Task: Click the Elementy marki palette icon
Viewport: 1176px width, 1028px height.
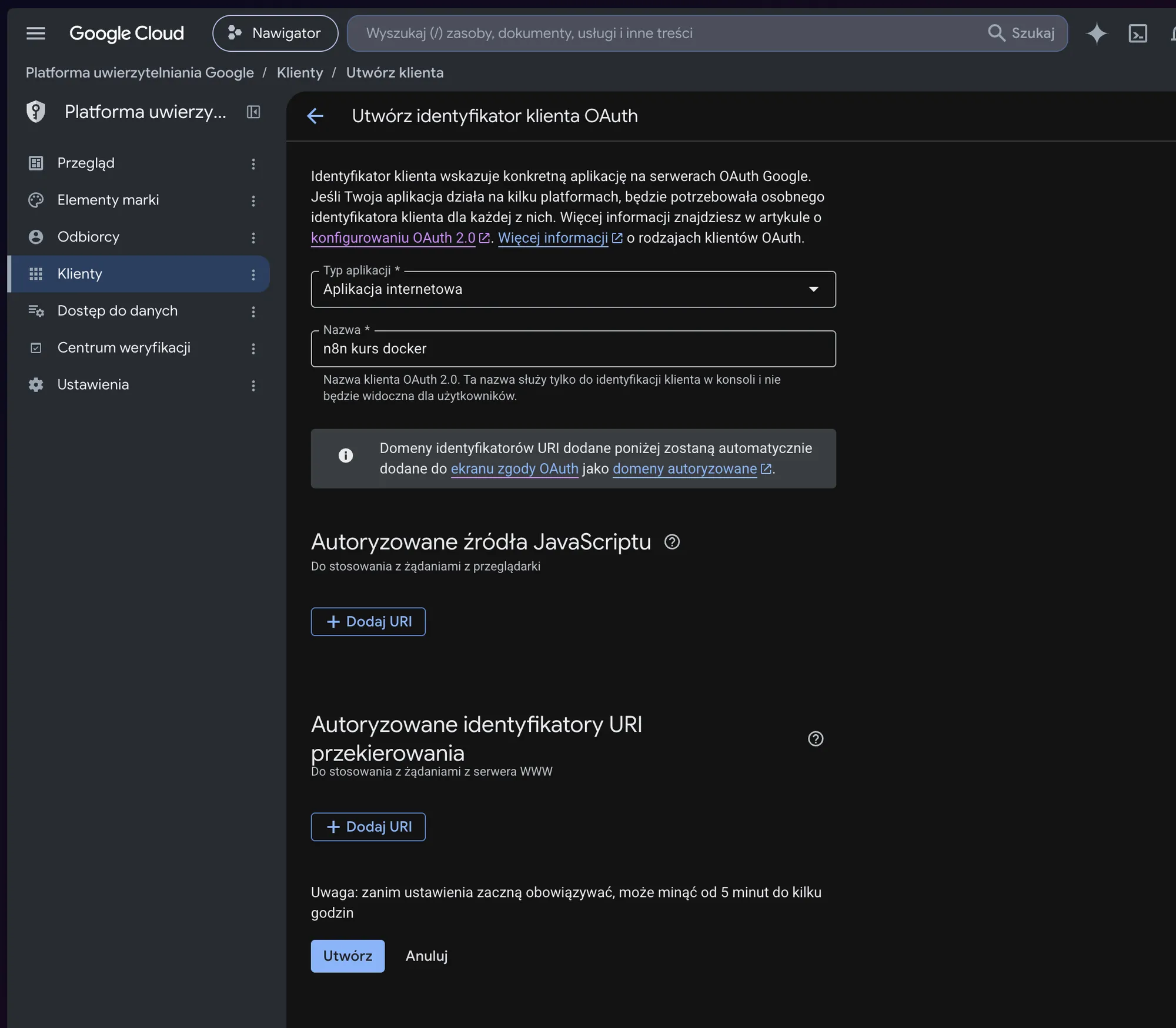Action: [x=36, y=200]
